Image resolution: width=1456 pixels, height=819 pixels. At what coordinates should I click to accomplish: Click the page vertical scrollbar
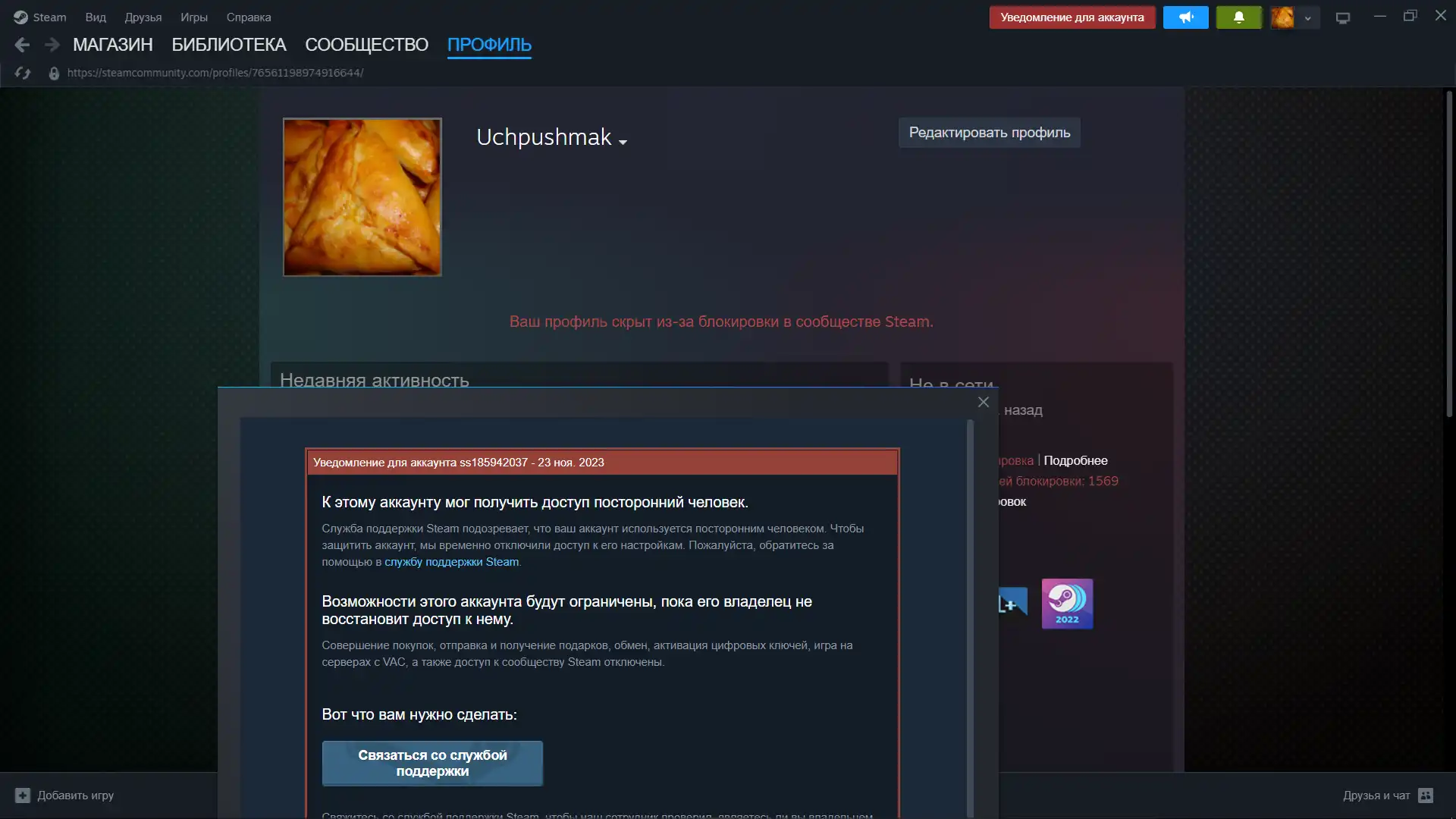pyautogui.click(x=1449, y=254)
